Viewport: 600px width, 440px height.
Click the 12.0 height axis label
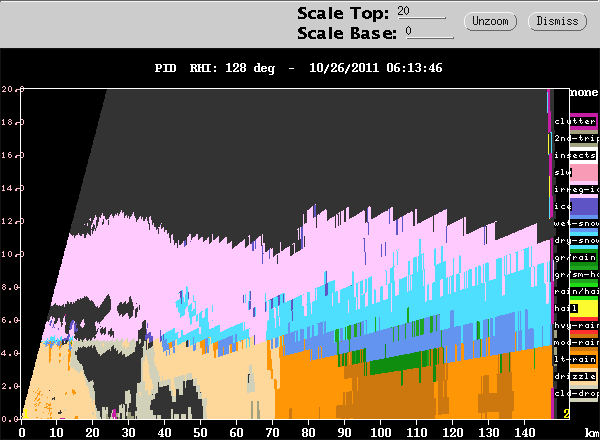12,221
